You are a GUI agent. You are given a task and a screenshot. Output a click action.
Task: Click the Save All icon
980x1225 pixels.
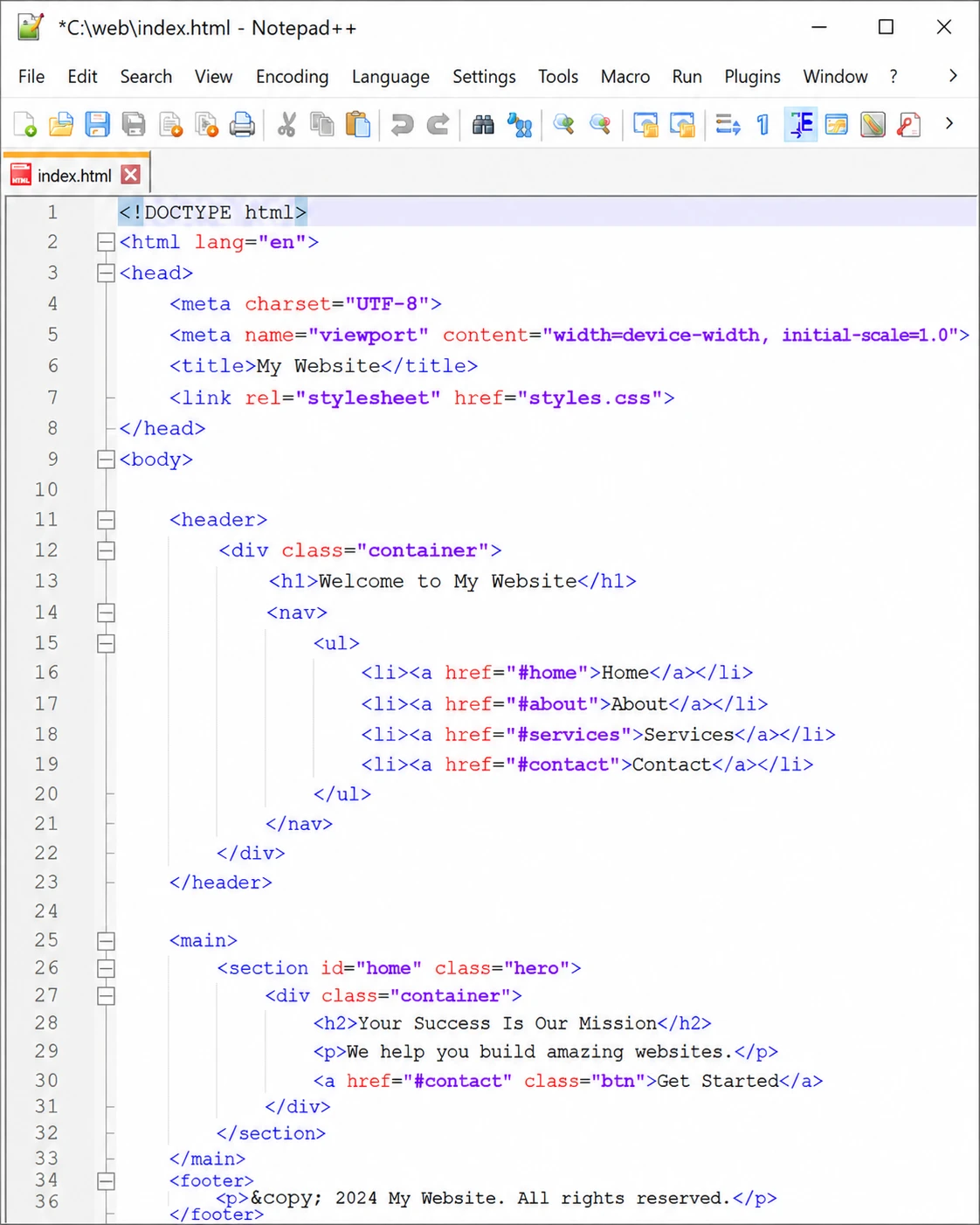(x=134, y=124)
